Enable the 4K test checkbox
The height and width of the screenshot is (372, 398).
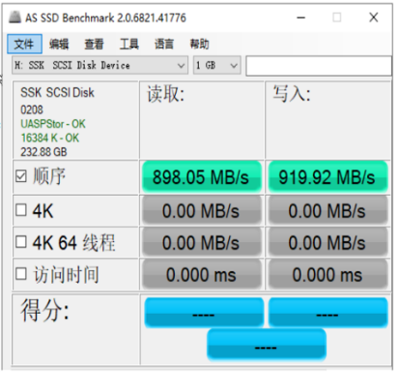point(21,210)
